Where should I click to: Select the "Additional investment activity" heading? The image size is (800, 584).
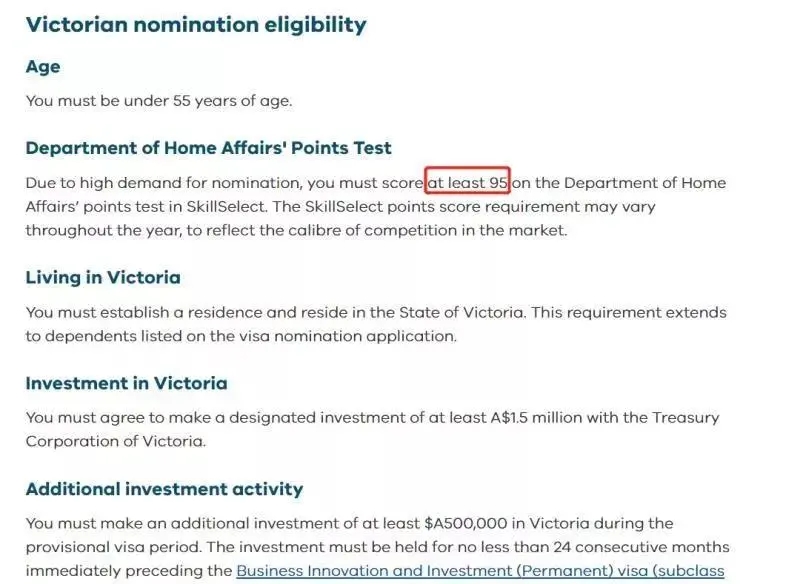tap(164, 489)
